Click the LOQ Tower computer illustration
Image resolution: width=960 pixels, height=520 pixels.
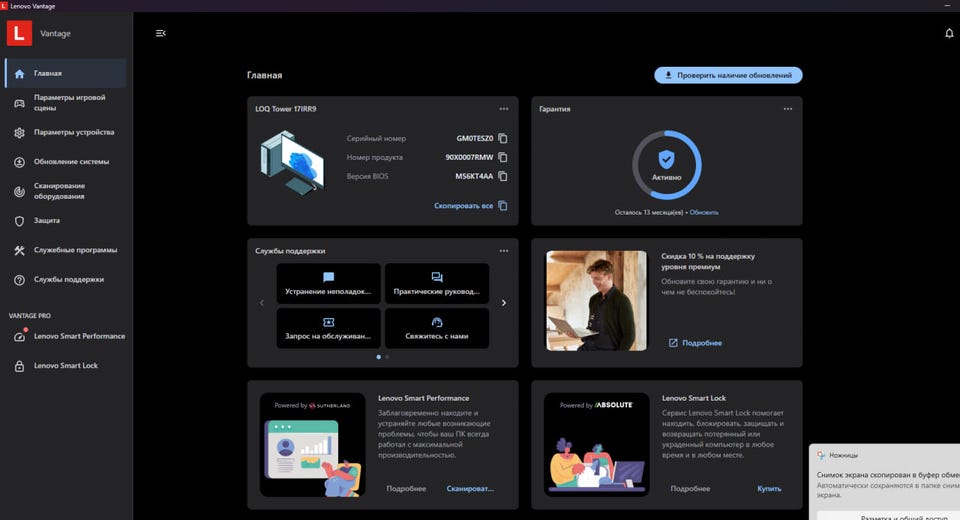click(x=292, y=162)
